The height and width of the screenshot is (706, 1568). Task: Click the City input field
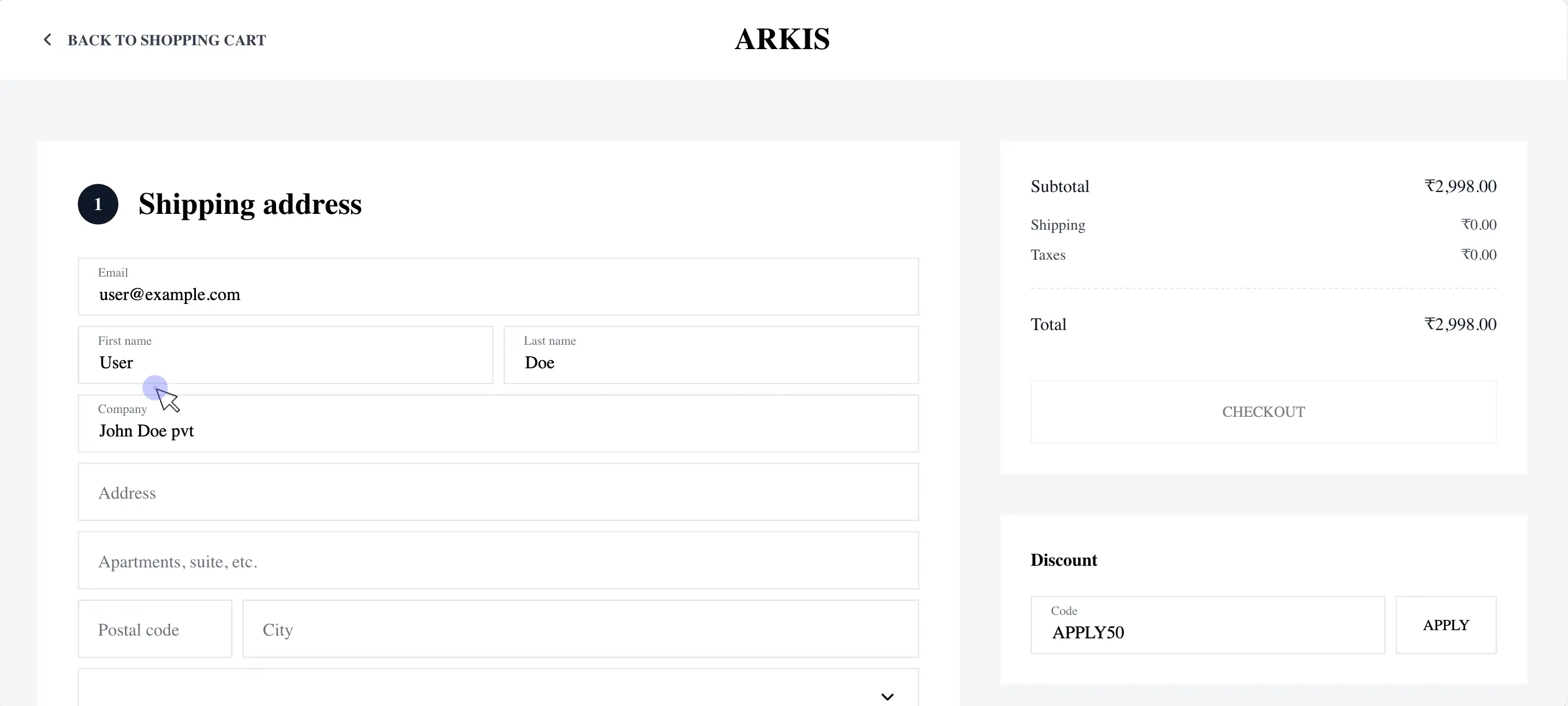[x=580, y=629]
